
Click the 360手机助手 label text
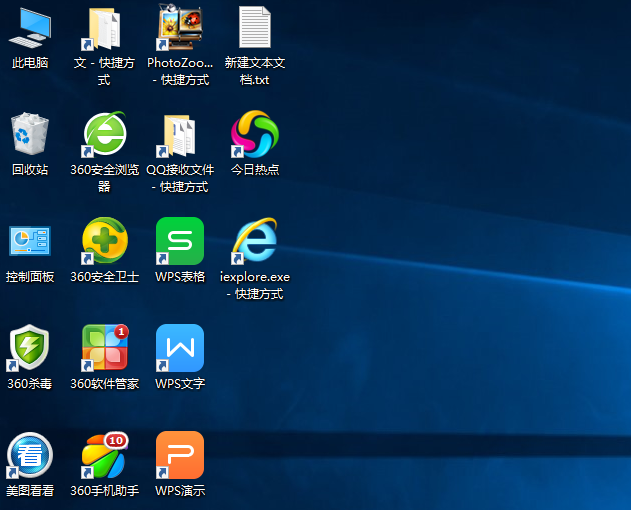pyautogui.click(x=104, y=490)
